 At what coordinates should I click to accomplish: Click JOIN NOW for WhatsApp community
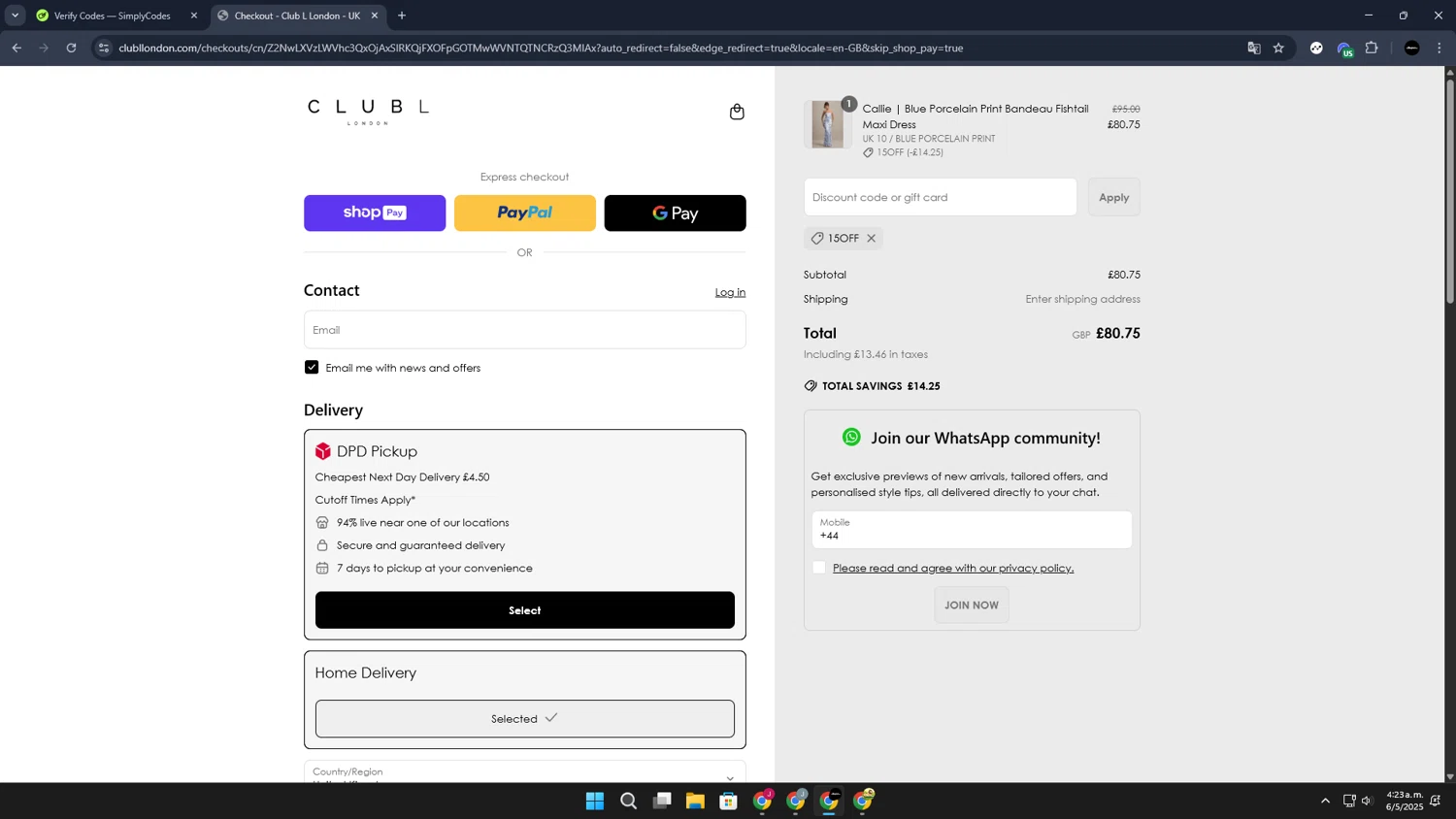tap(972, 606)
